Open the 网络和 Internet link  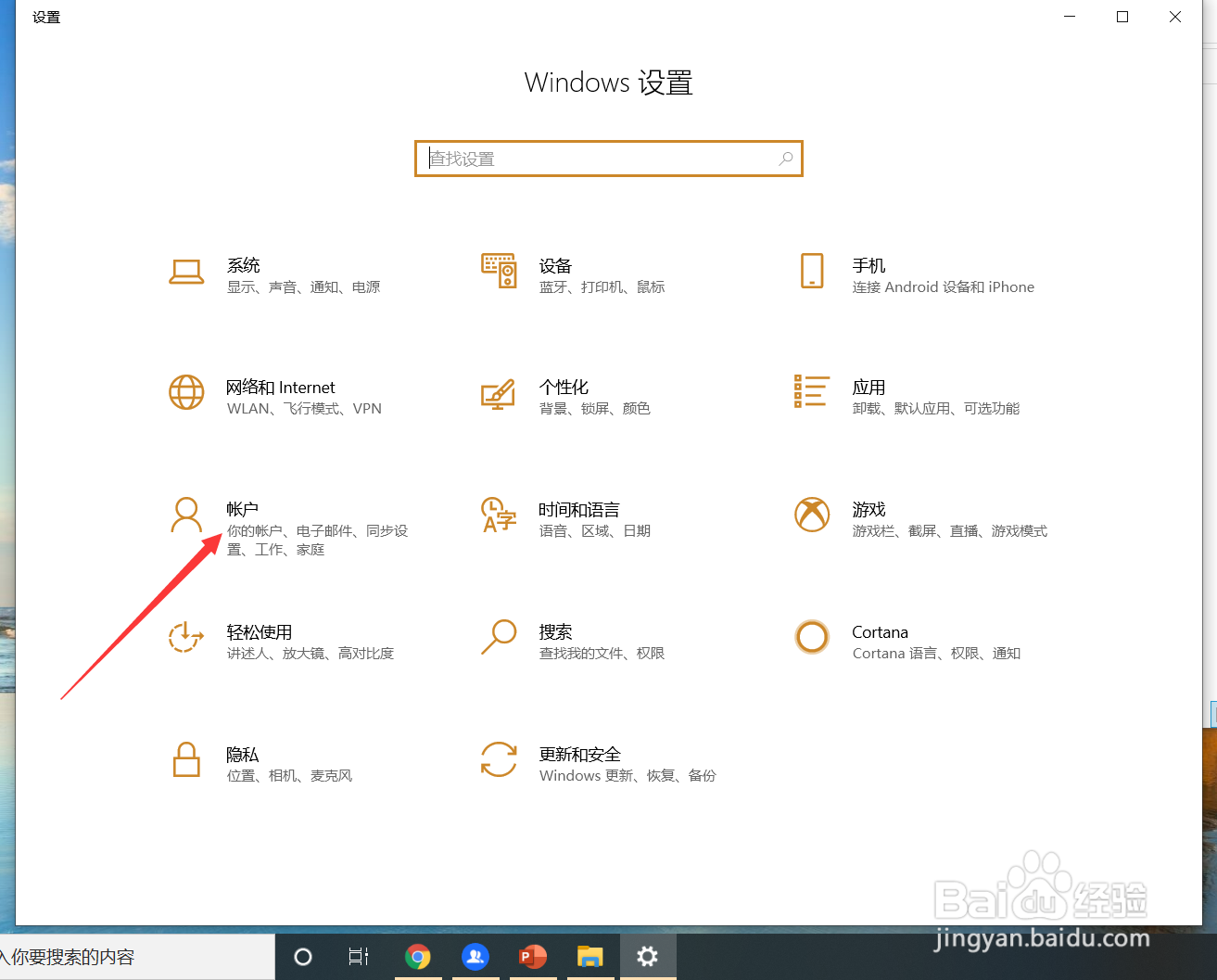(281, 388)
